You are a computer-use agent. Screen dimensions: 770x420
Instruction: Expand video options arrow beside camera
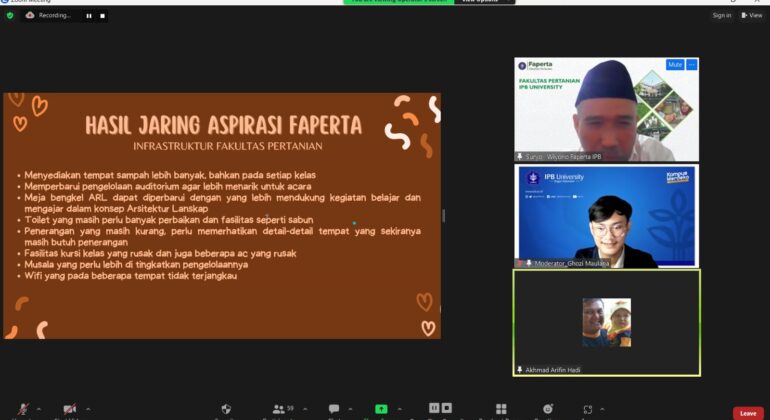pyautogui.click(x=88, y=409)
